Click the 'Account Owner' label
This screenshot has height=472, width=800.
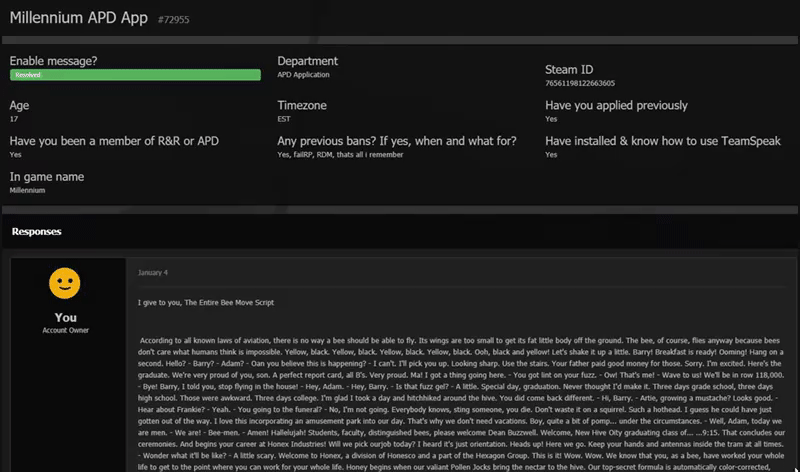click(x=66, y=330)
